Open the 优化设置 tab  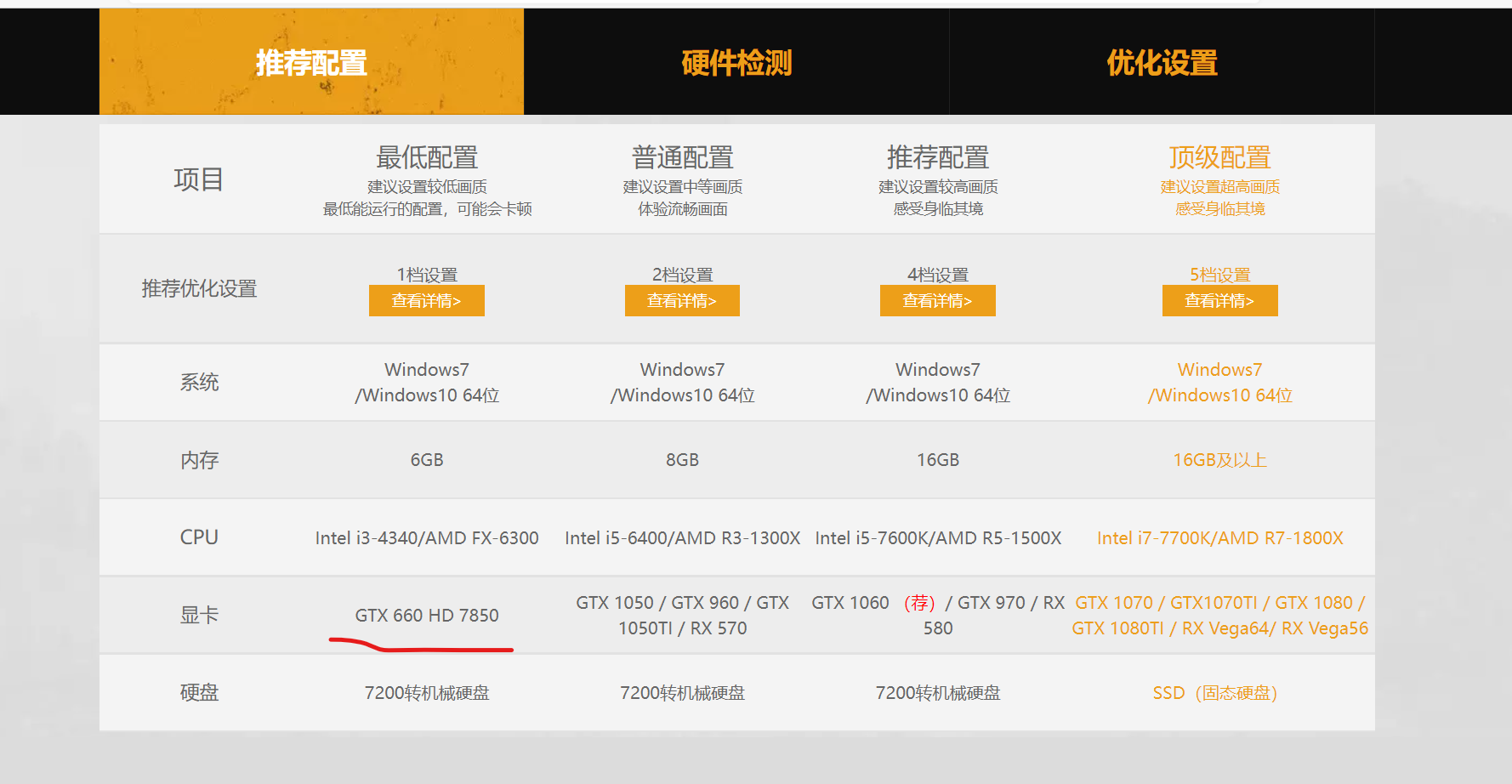tap(1162, 62)
